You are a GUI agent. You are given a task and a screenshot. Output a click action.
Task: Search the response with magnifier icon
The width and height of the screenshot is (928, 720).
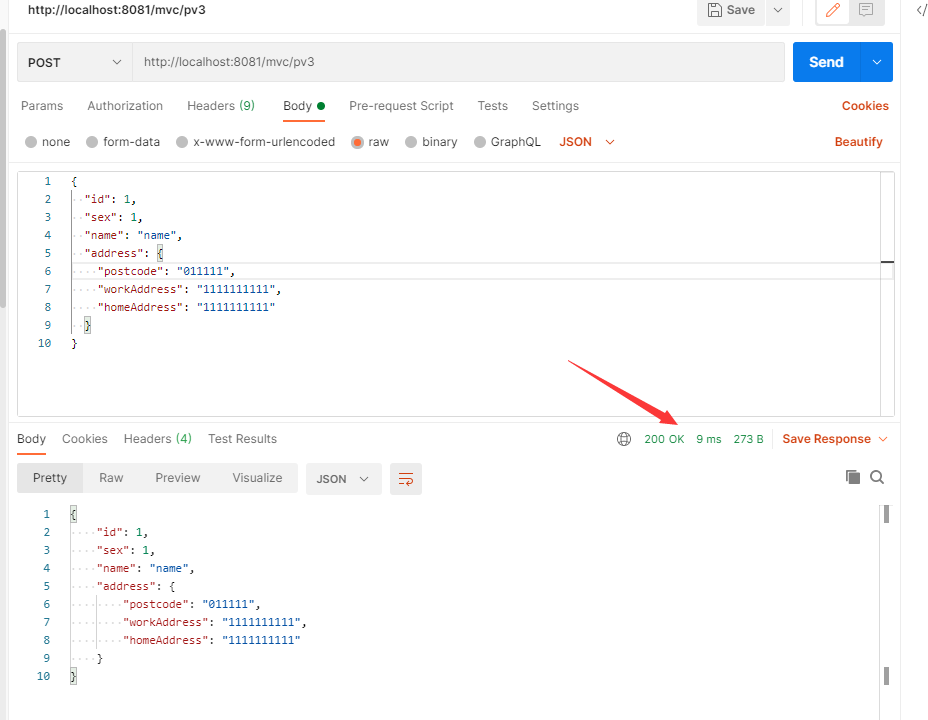(877, 477)
